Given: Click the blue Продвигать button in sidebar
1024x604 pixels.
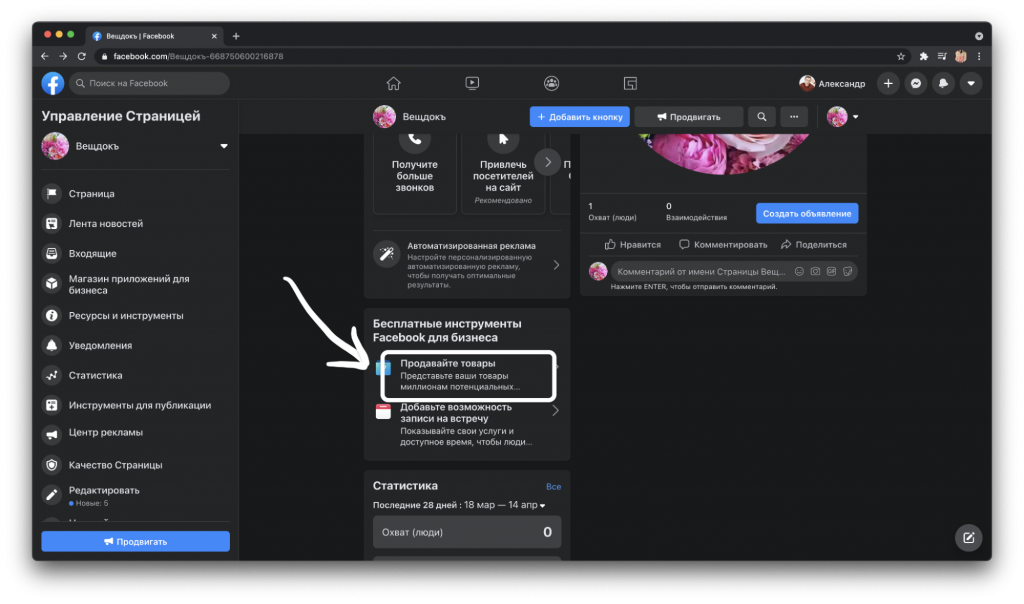Looking at the screenshot, I should coord(135,541).
